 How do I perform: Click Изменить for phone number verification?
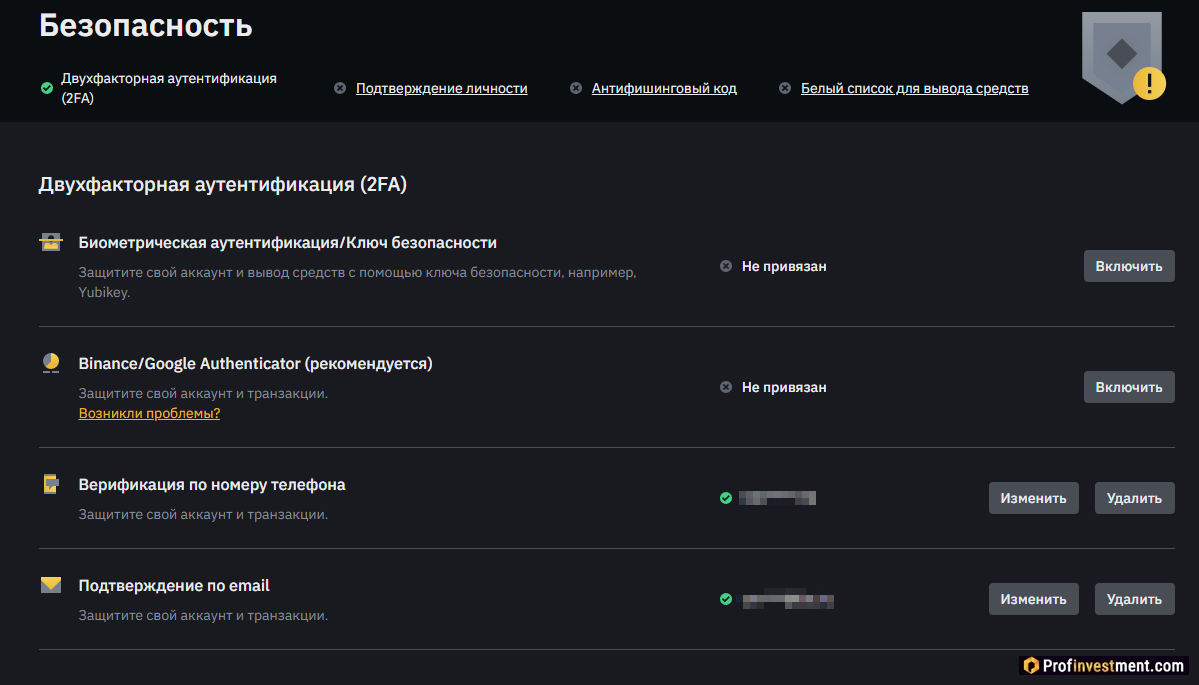point(1033,498)
